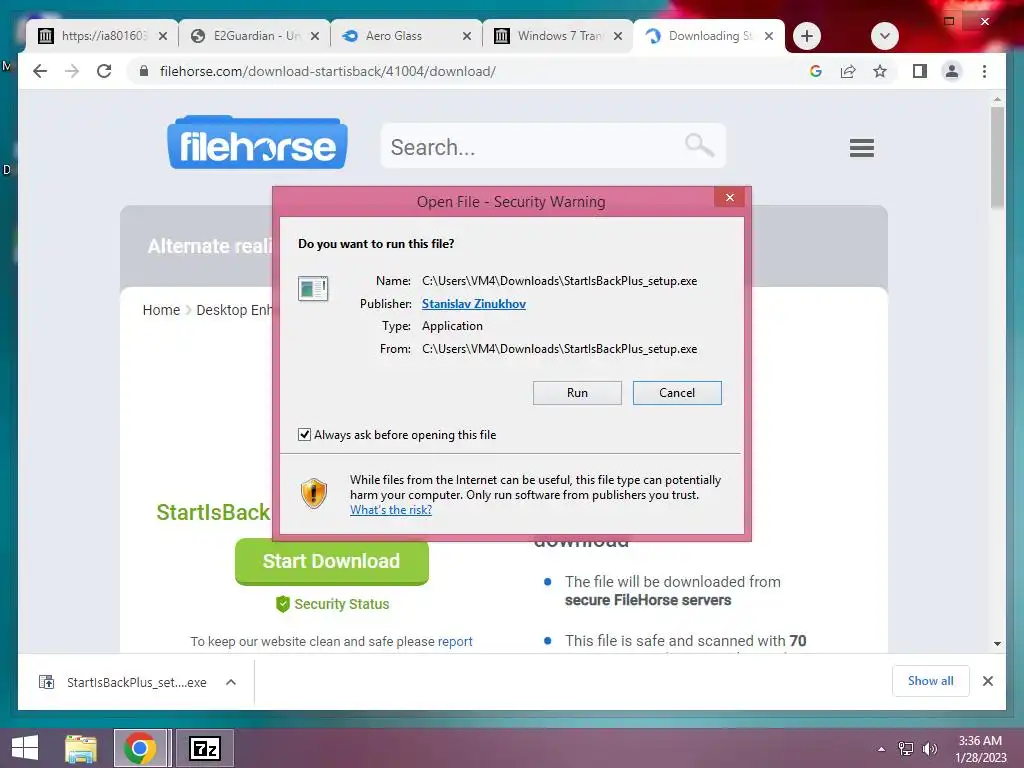Click Cancel in Security Warning dialog

pos(677,392)
